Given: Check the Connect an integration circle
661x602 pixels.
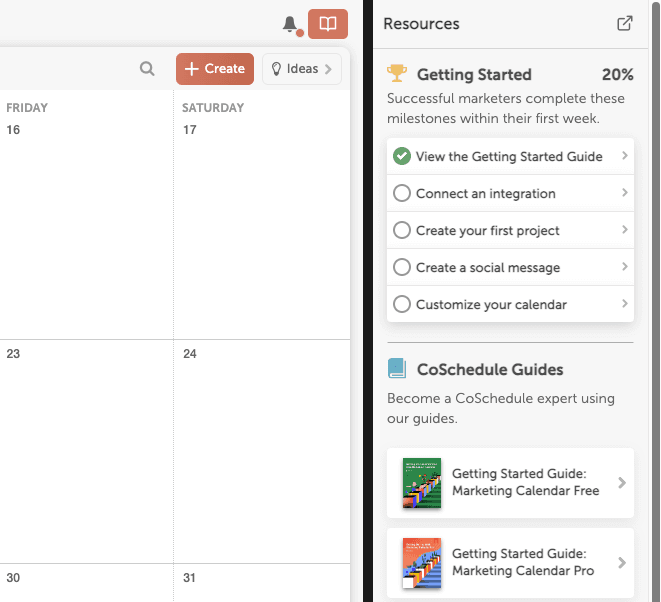Looking at the screenshot, I should 402,193.
